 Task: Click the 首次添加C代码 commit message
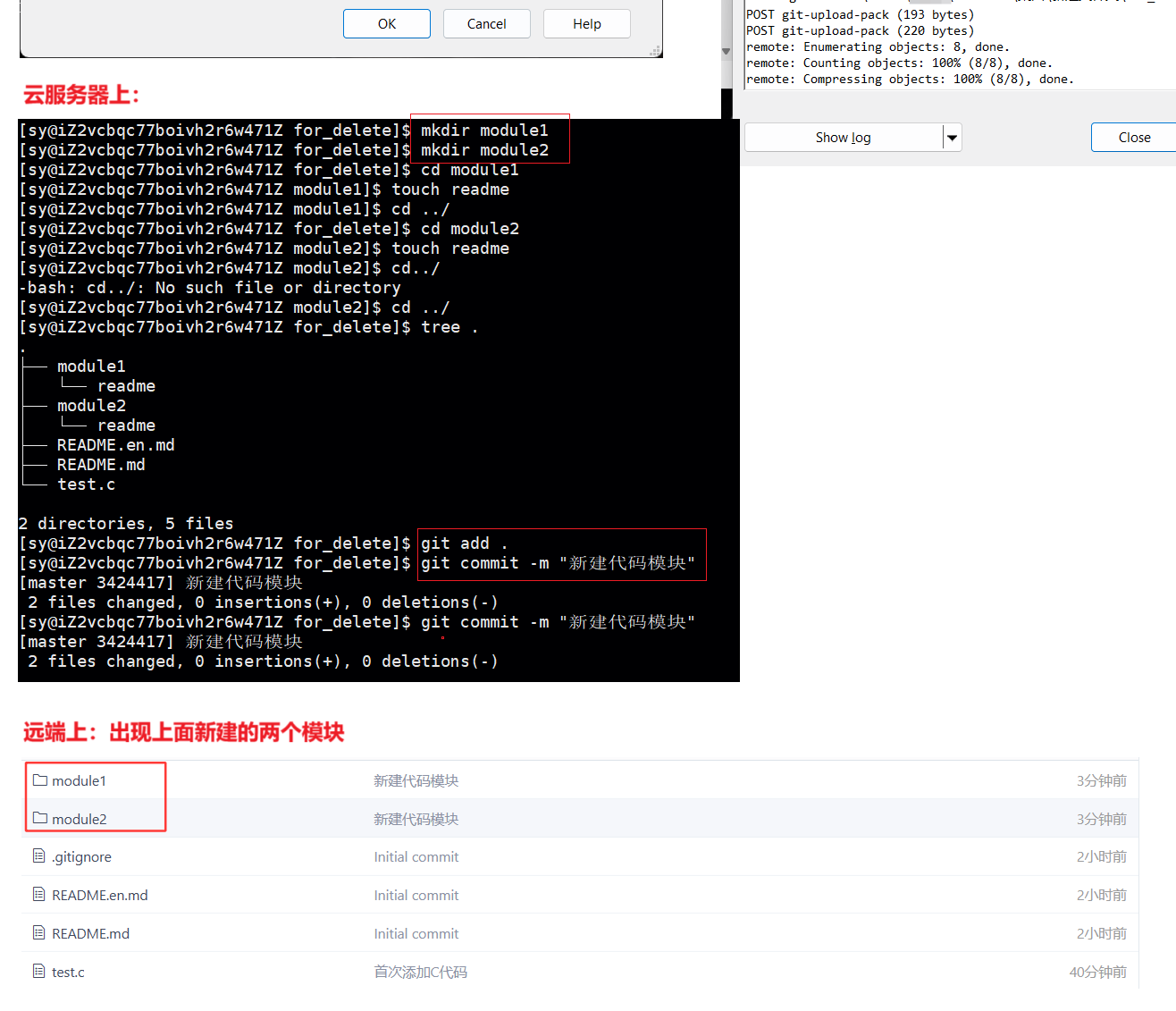point(420,973)
